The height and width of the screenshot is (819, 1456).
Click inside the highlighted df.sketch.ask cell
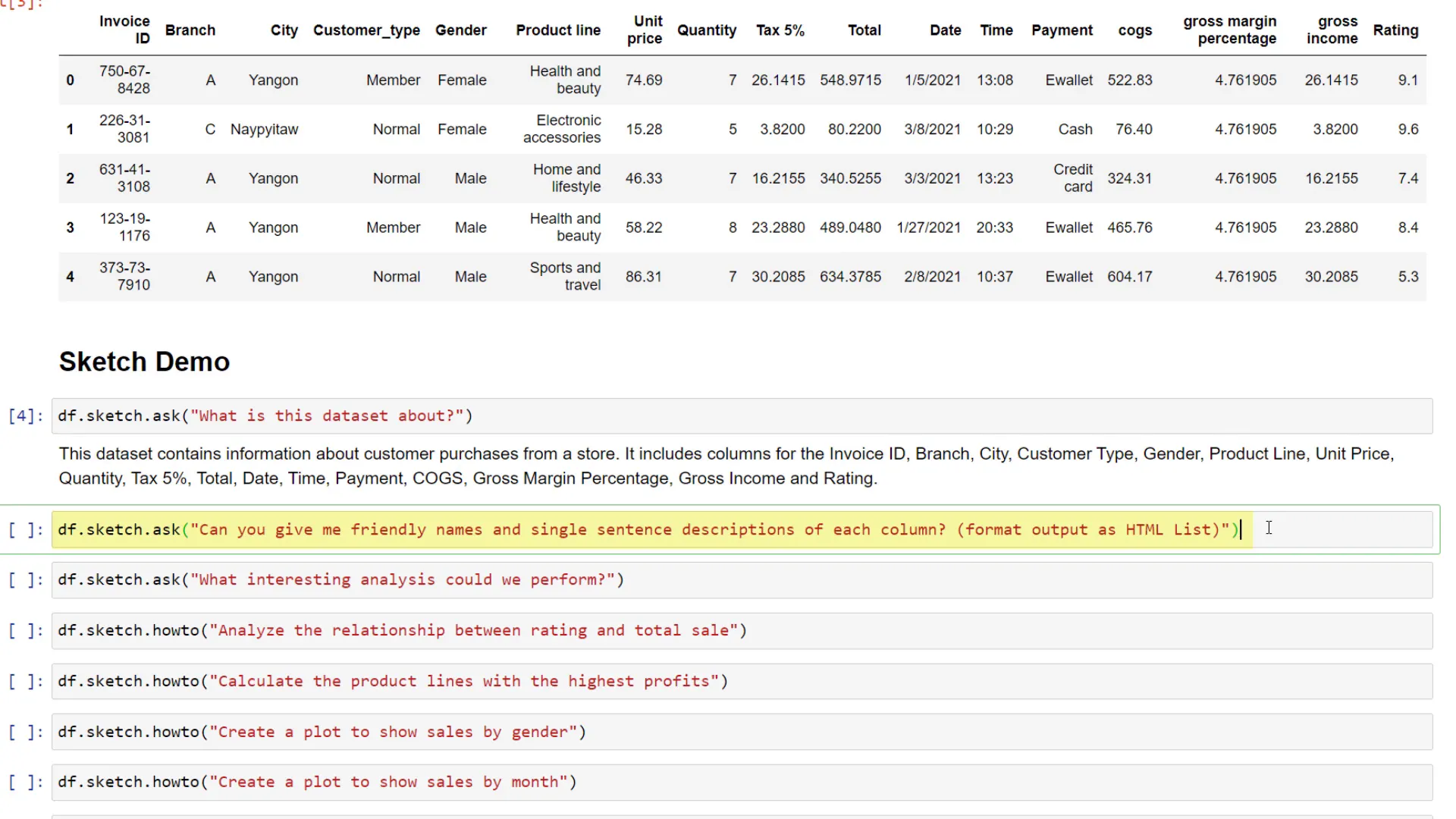645,529
